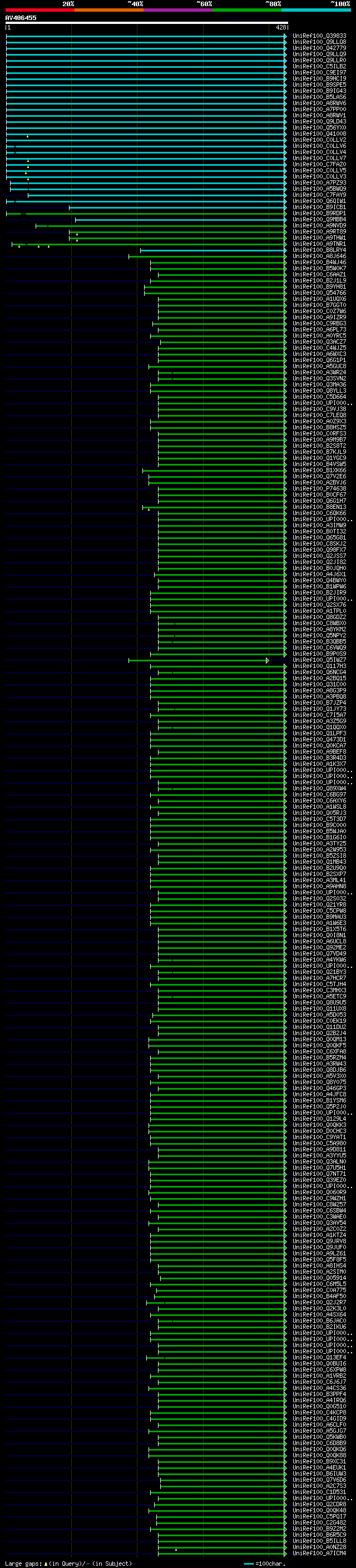This screenshot has width=356, height=1568.
Task: Select the UniRef100_B9RDP1 label
Action: [319, 214]
